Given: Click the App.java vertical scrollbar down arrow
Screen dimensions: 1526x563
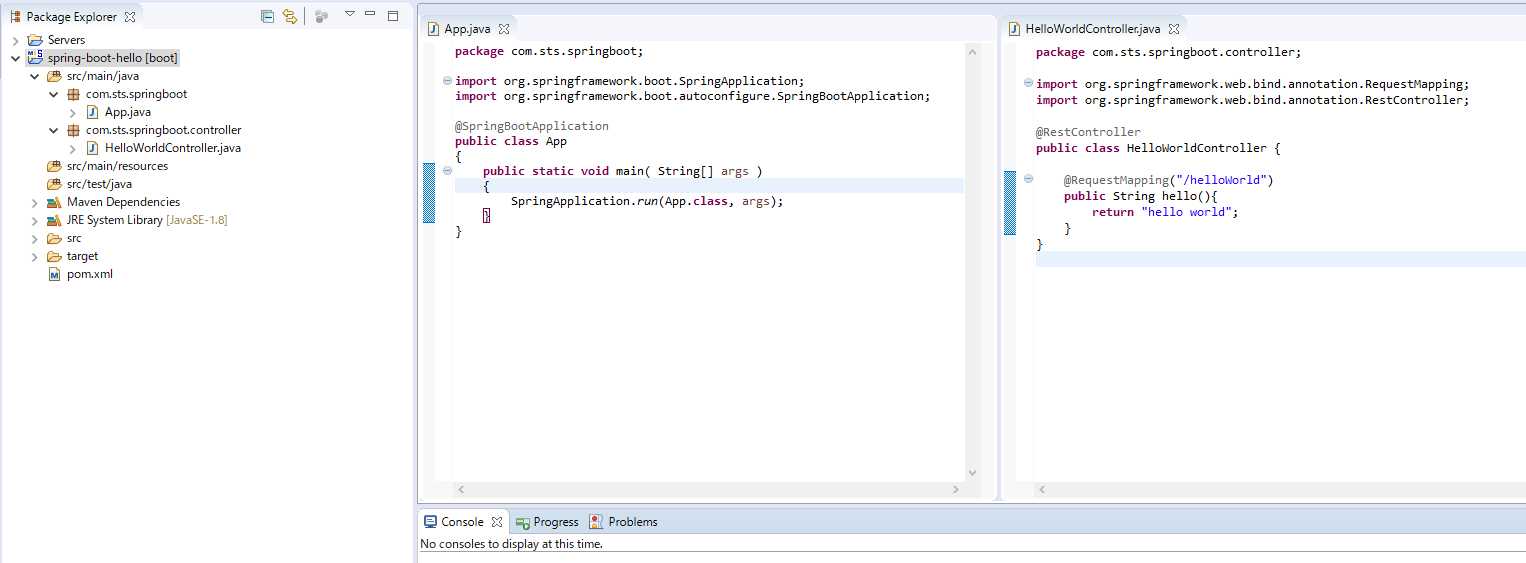Looking at the screenshot, I should point(973,473).
